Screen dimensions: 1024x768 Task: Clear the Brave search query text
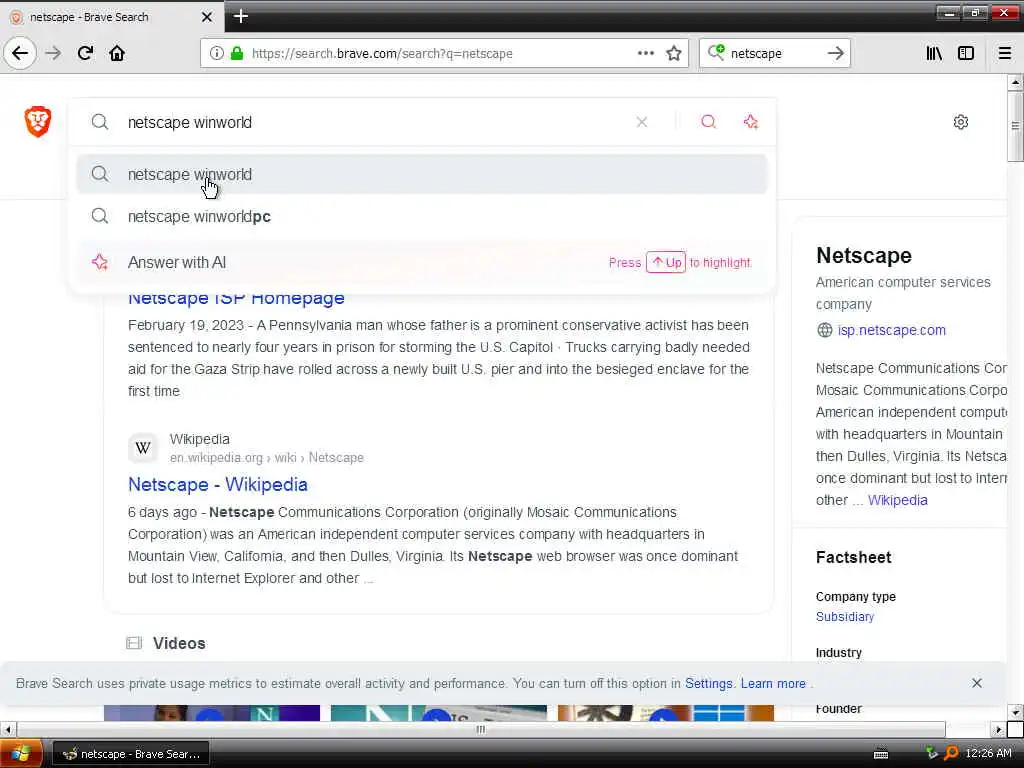[x=642, y=122]
